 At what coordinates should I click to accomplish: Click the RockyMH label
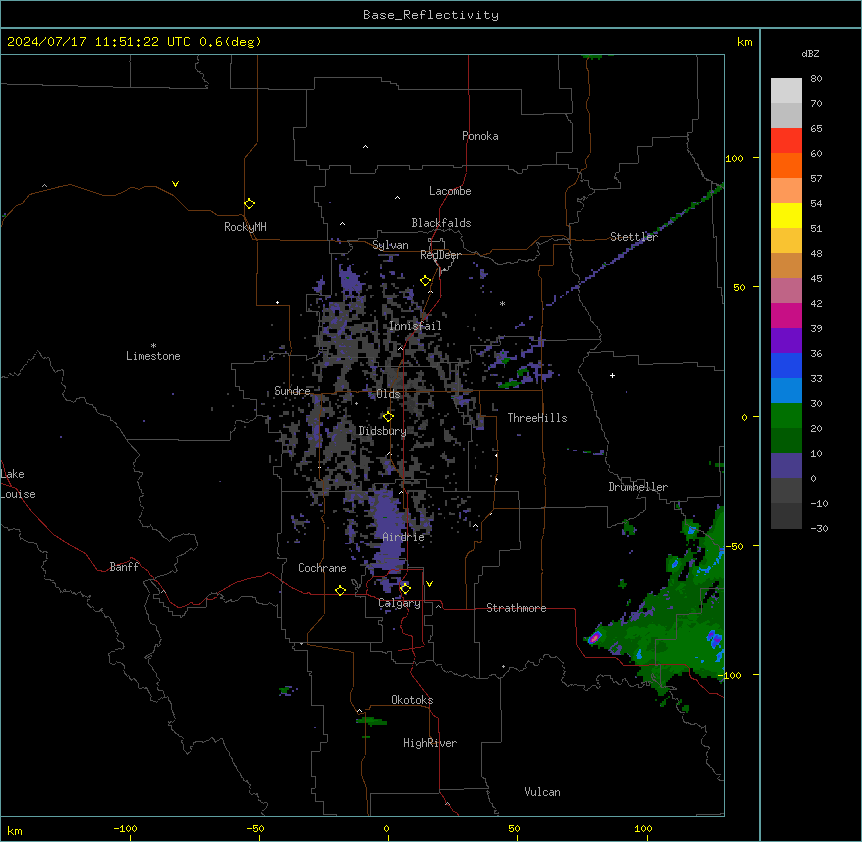tap(245, 227)
